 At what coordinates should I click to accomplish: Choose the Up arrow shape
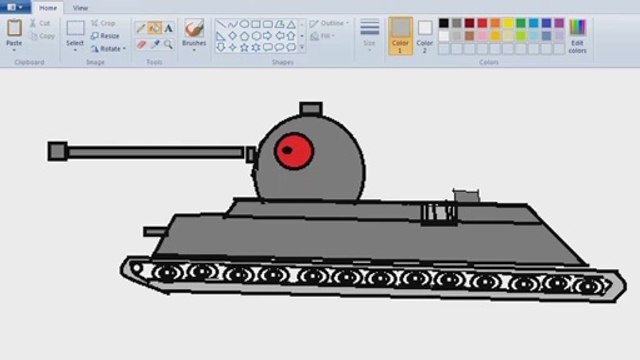click(x=291, y=36)
